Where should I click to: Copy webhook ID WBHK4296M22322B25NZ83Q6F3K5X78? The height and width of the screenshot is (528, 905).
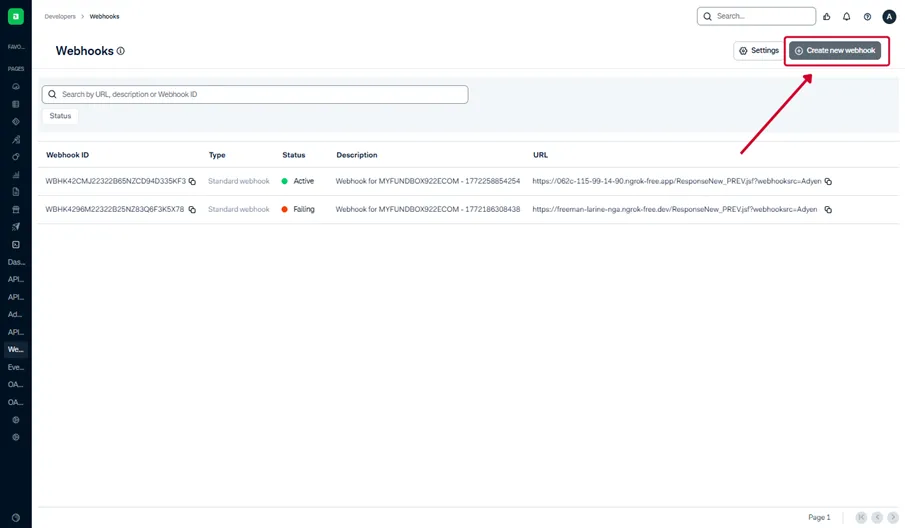point(192,209)
